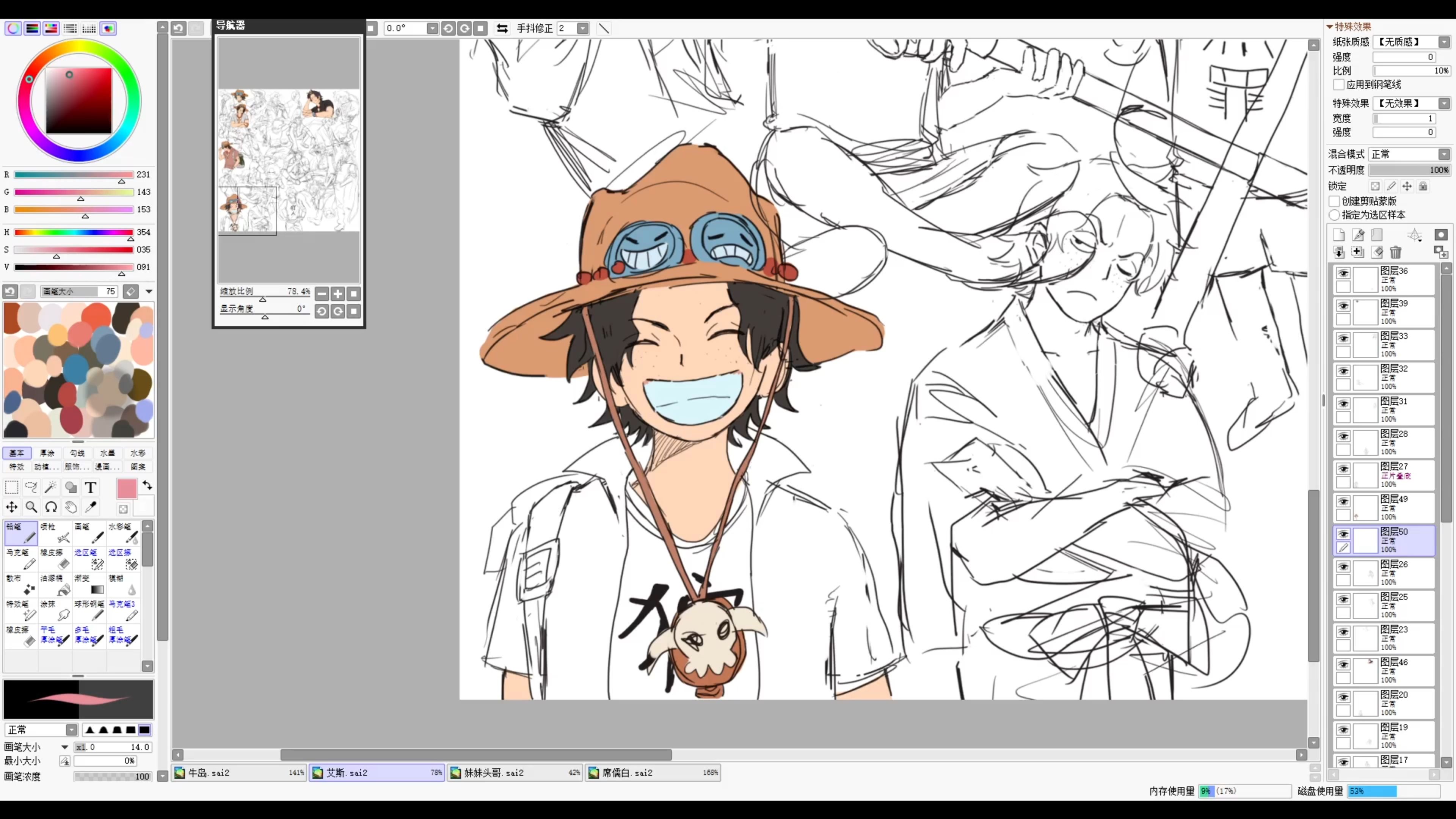Select the 选区笔 selection pen tool
The height and width of the screenshot is (819, 1456).
pyautogui.click(x=89, y=559)
